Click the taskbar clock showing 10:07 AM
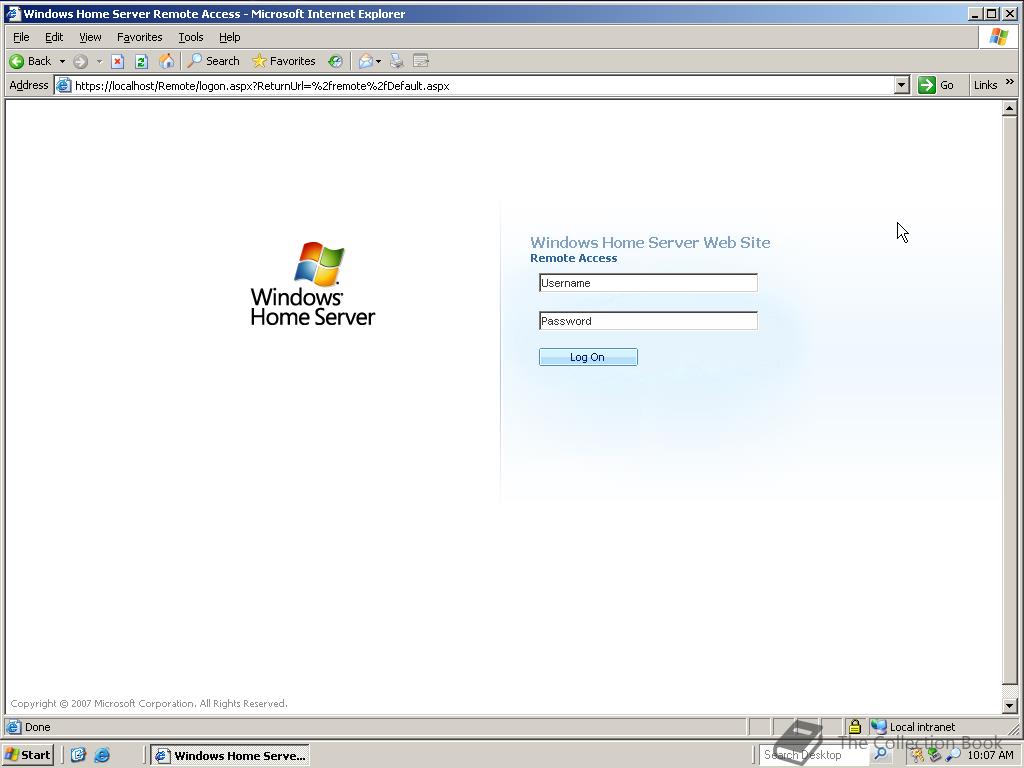The width and height of the screenshot is (1024, 768). (x=990, y=755)
